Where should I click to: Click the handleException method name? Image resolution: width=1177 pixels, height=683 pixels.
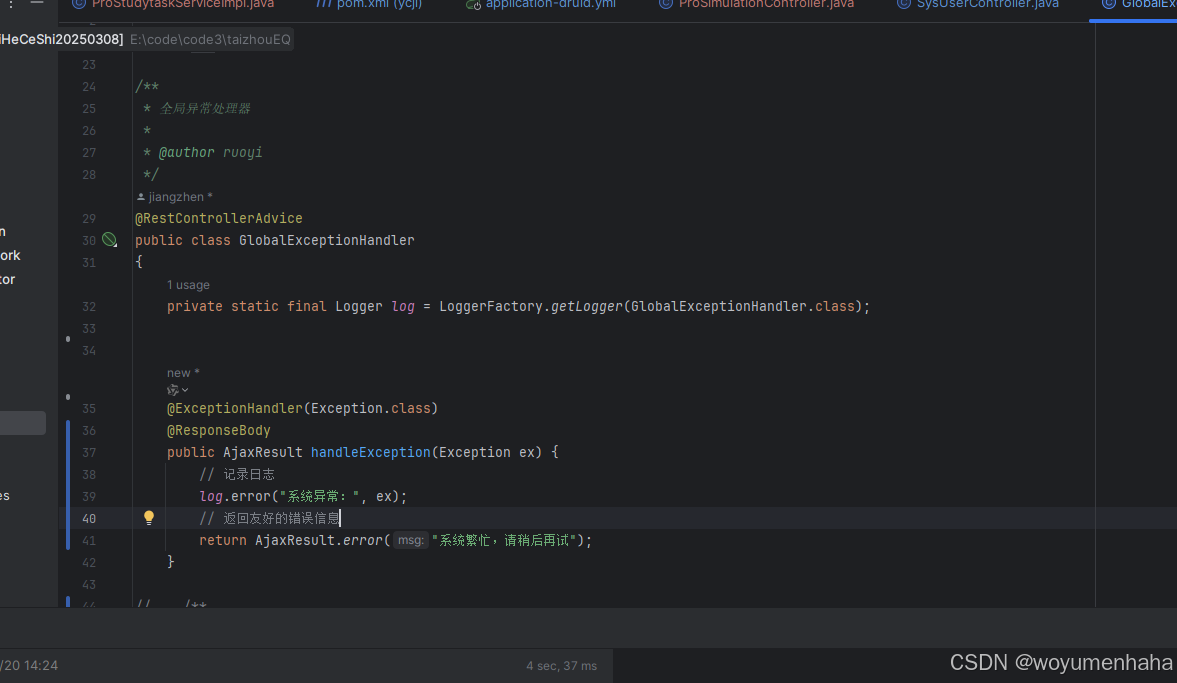point(371,453)
